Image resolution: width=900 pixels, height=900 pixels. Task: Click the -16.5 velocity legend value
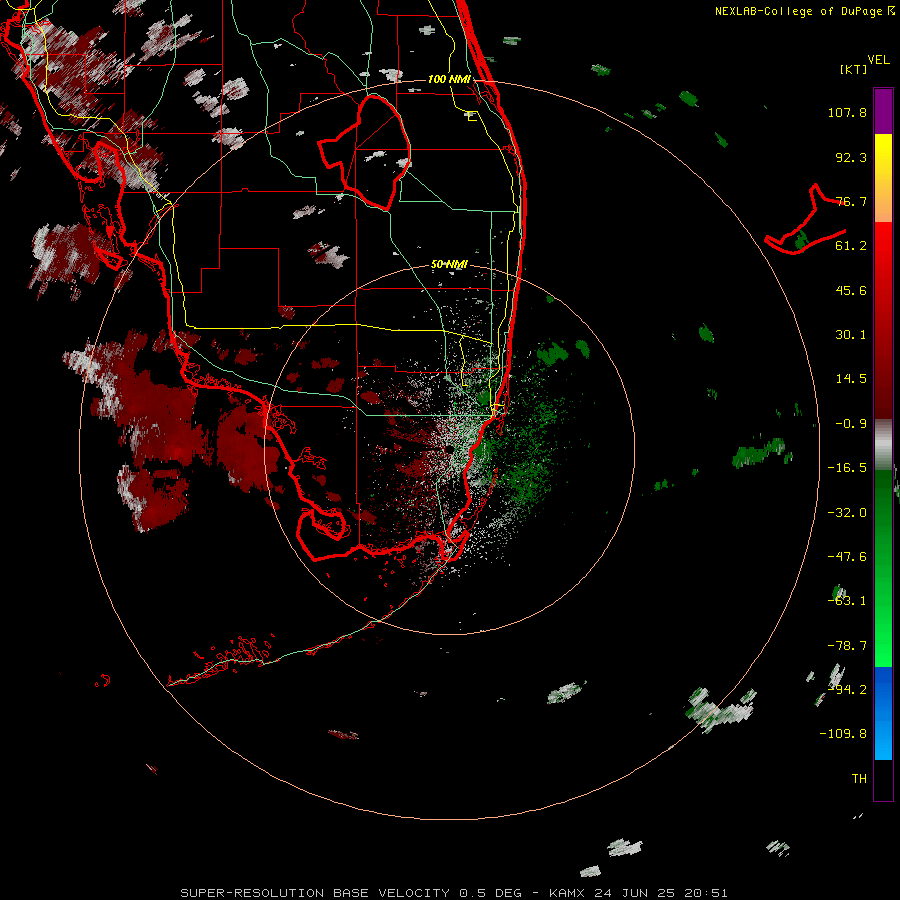click(x=847, y=468)
